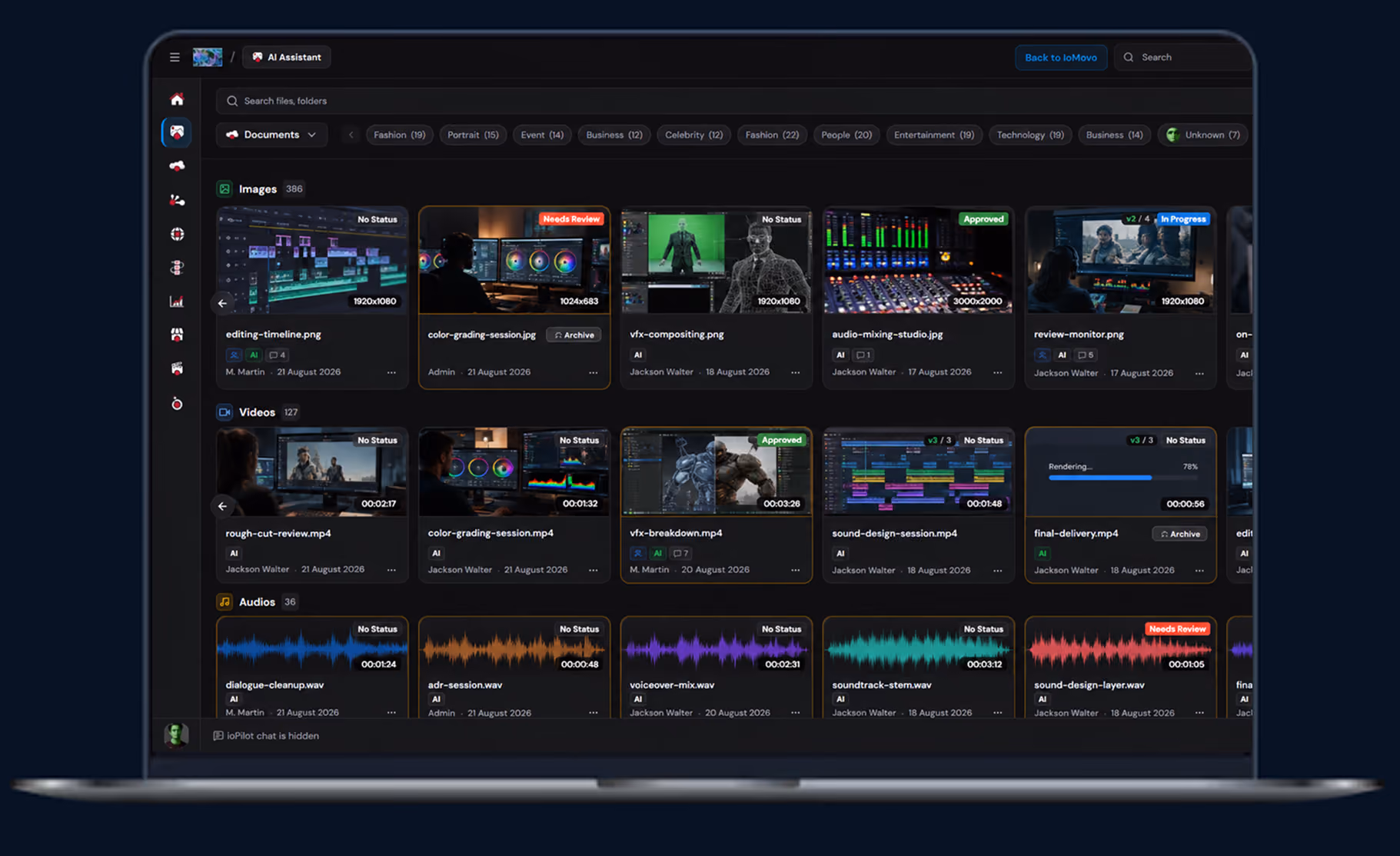Archive the color-grading-session.jpg image
1400x856 pixels.
click(x=574, y=335)
